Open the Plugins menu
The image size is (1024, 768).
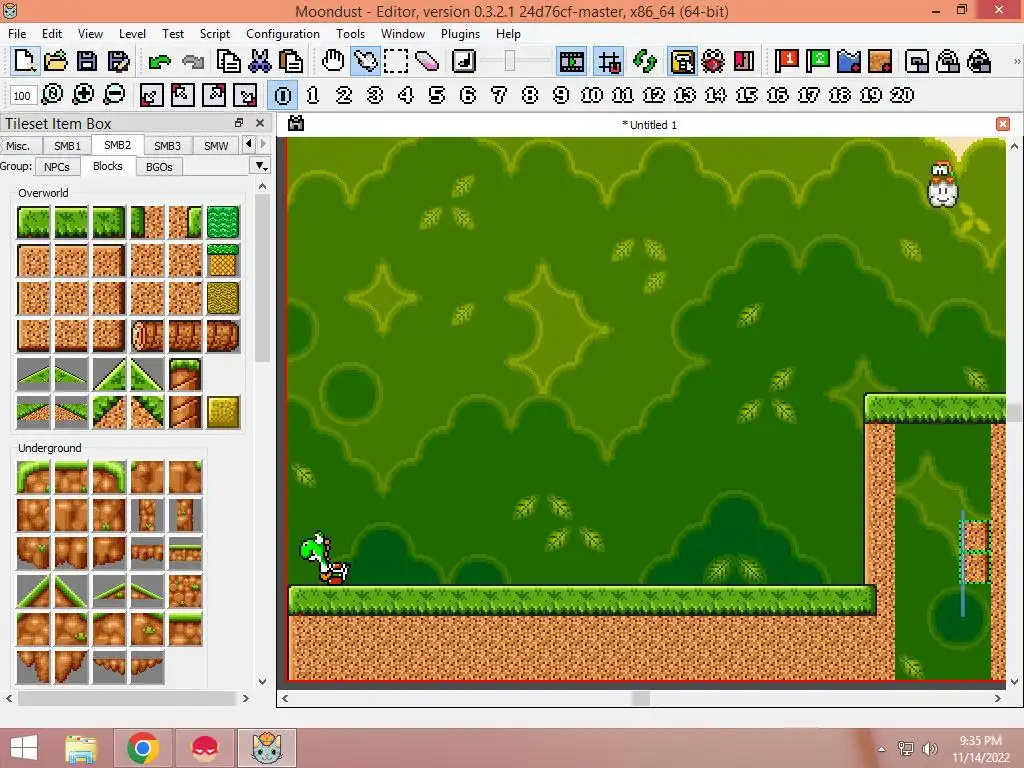click(x=460, y=34)
